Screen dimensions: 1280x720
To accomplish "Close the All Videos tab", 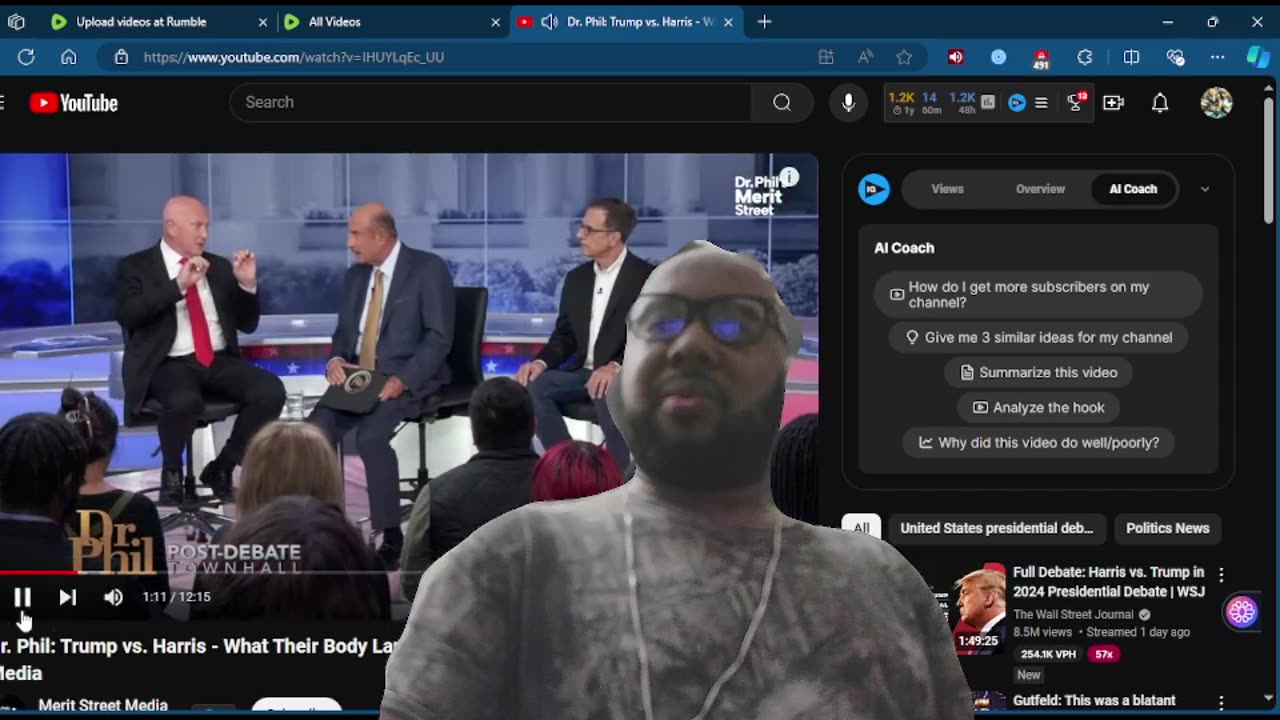I will [x=495, y=21].
